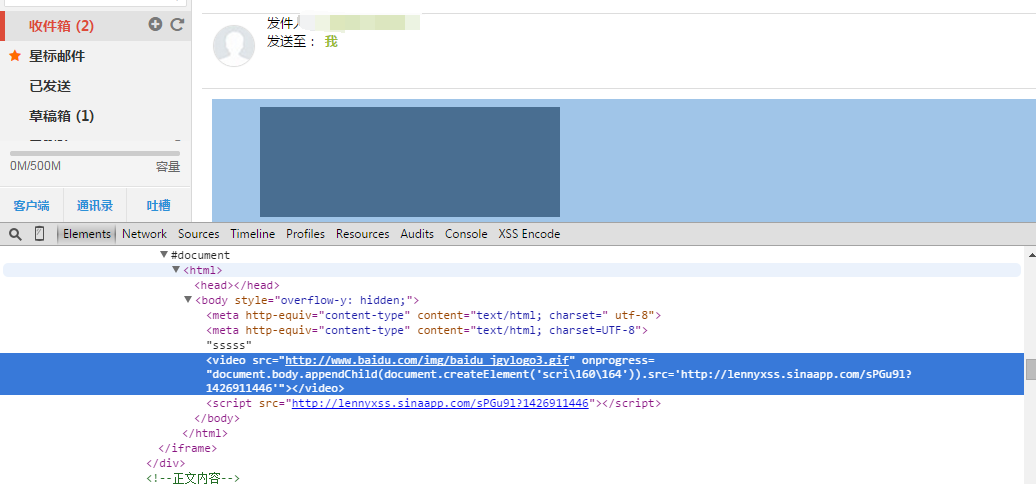Click the recipient name 我
1036x484 pixels.
click(x=331, y=42)
